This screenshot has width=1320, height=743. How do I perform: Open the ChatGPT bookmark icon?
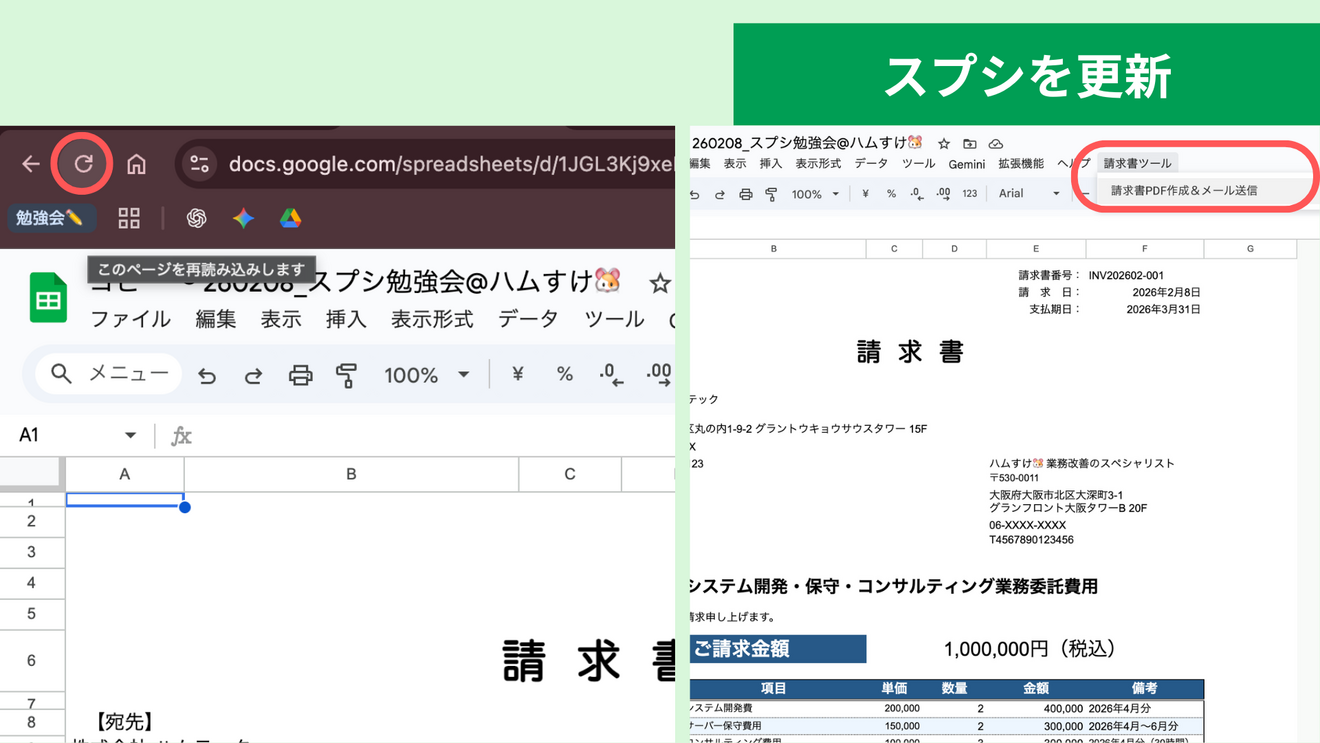(x=196, y=218)
